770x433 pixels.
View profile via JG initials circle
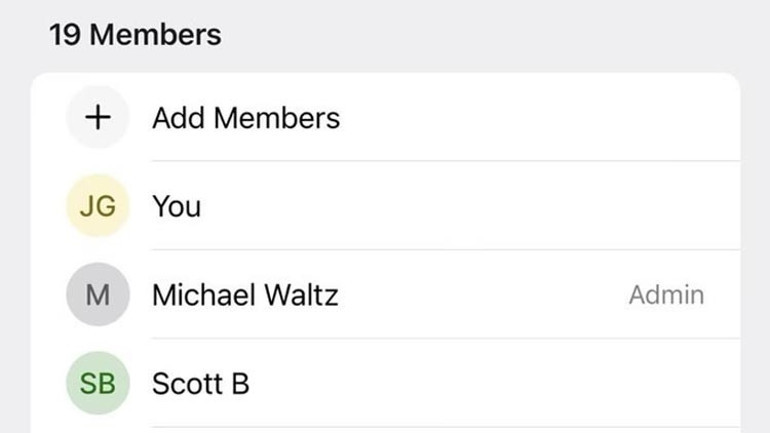[x=98, y=206]
